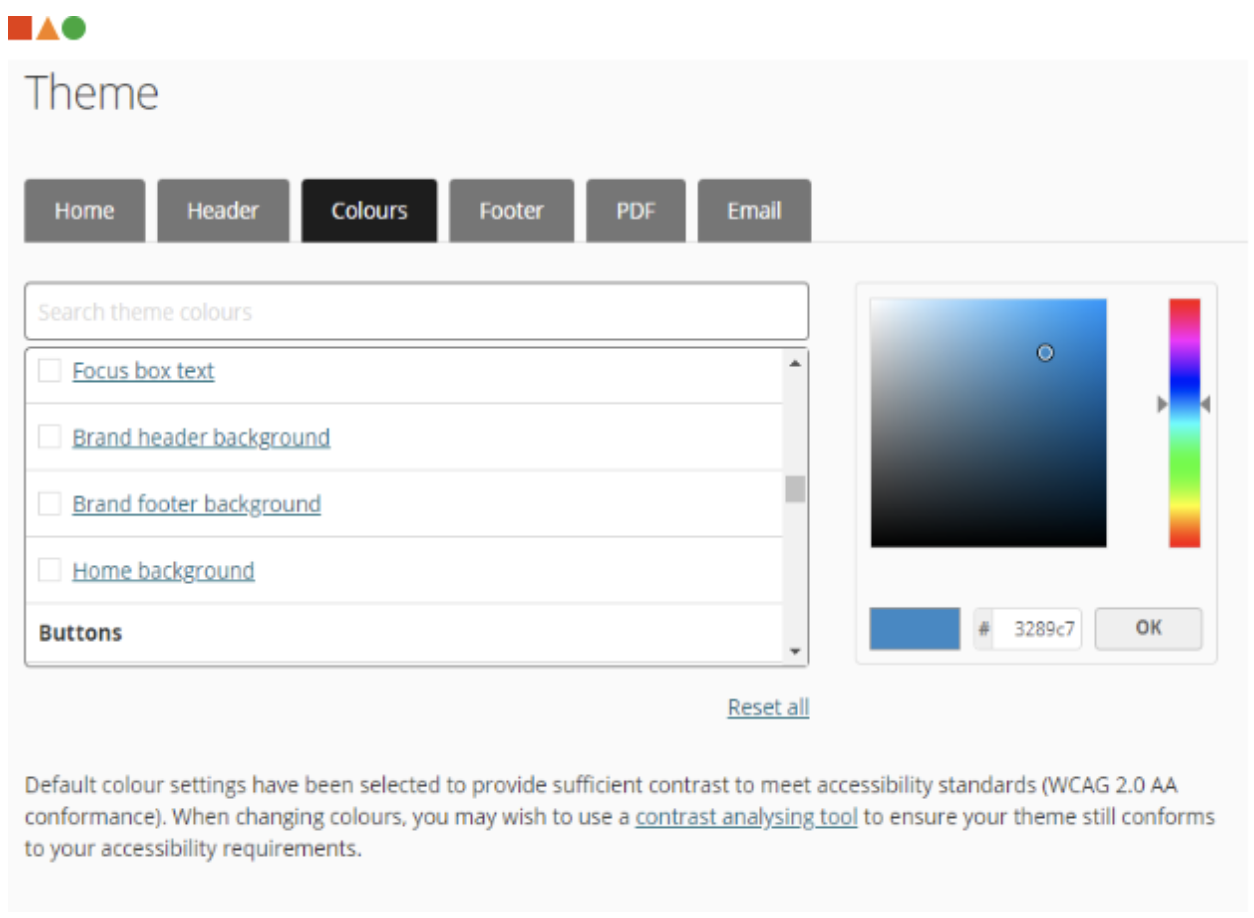Click the circular picker marker on the gradient

(x=1044, y=353)
